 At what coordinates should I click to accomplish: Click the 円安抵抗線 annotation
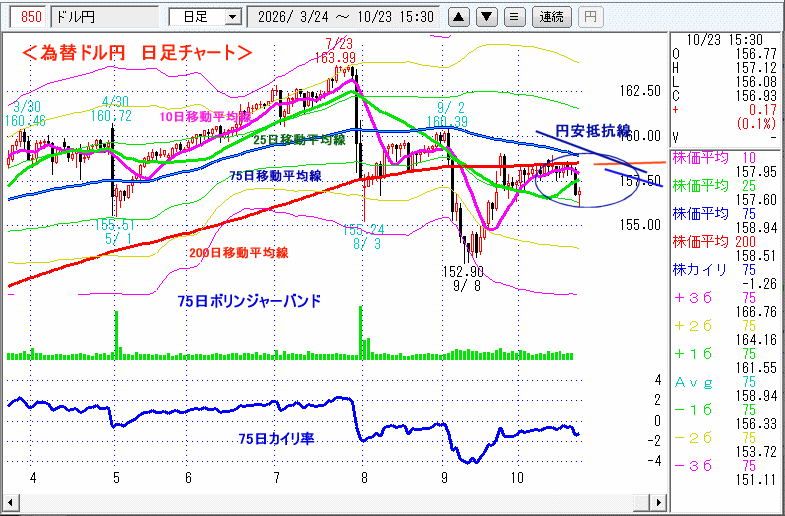coord(593,131)
